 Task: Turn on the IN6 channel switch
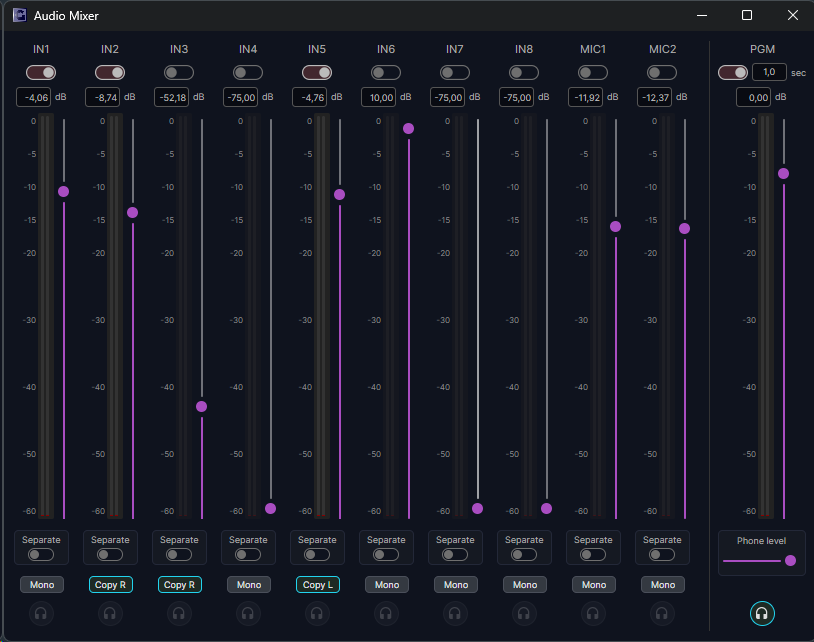click(386, 73)
